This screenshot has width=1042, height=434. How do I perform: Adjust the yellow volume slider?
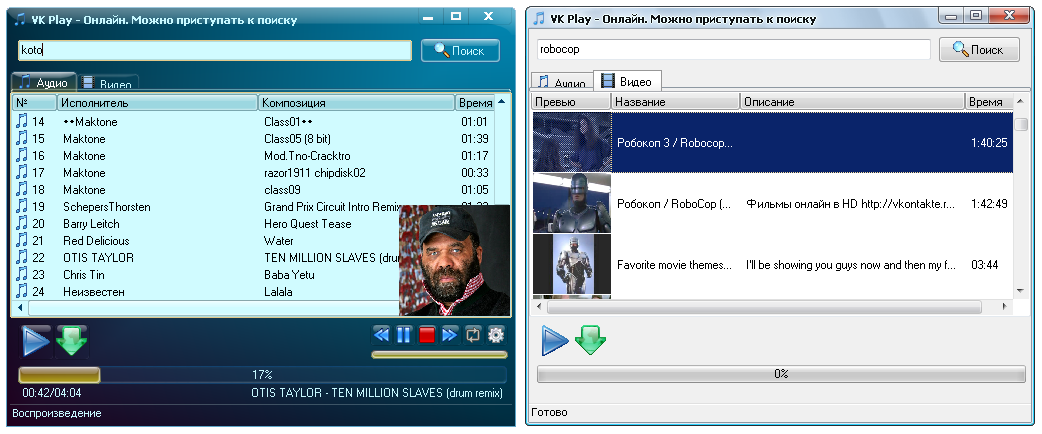[439, 355]
